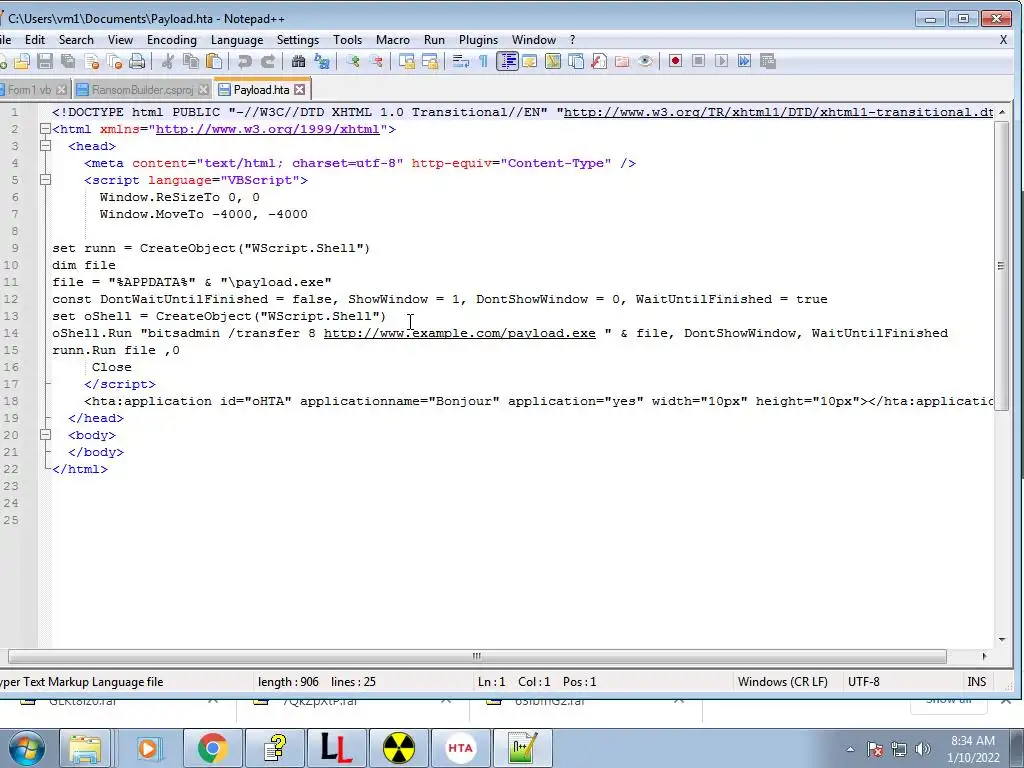Click the UTF-8 encoding status field
The height and width of the screenshot is (768, 1024).
(864, 682)
